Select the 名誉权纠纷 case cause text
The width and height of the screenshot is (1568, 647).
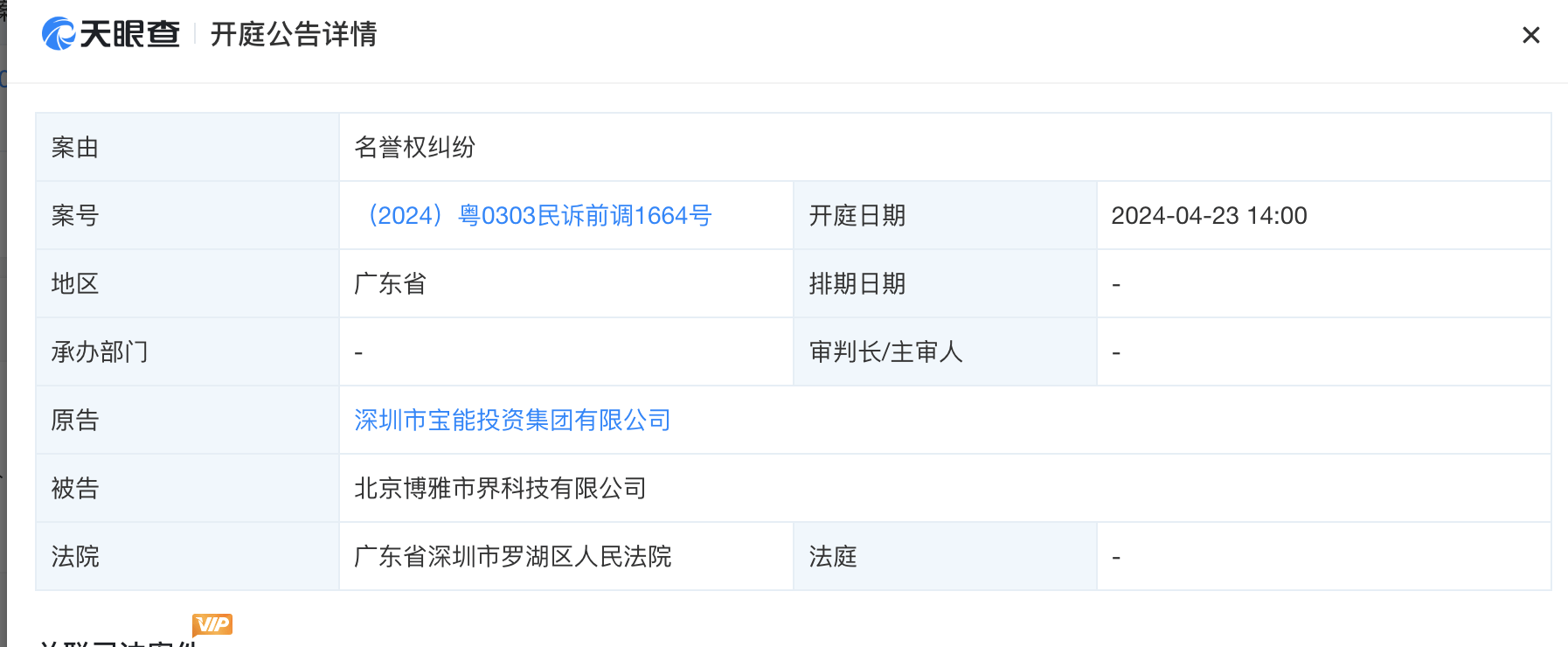pos(414,148)
